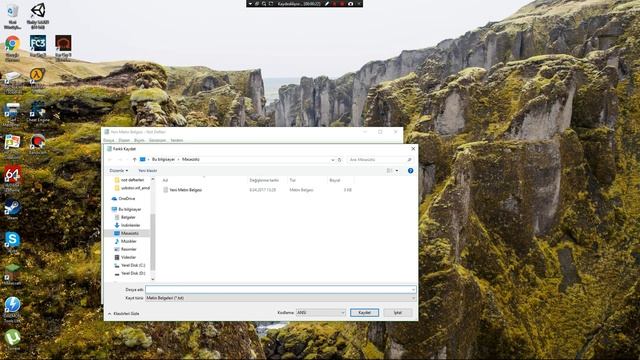The height and width of the screenshot is (360, 640).
Task: Launch Skype from the desktop
Action: pos(12,240)
